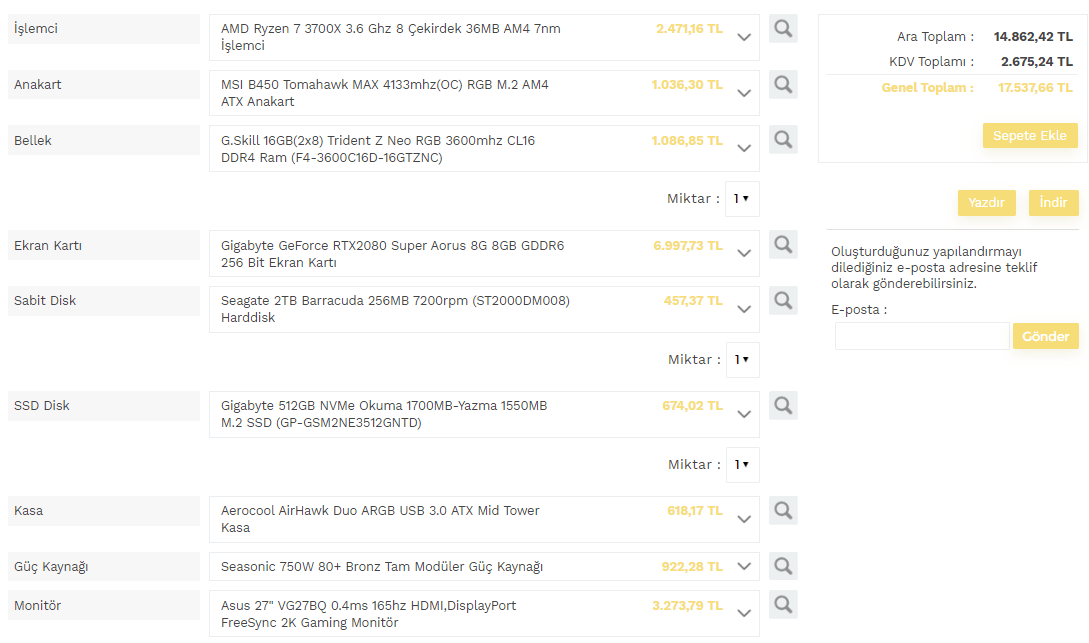The height and width of the screenshot is (643, 1089).
Task: Click the search icon for Güç Kaynağı row
Action: point(783,566)
